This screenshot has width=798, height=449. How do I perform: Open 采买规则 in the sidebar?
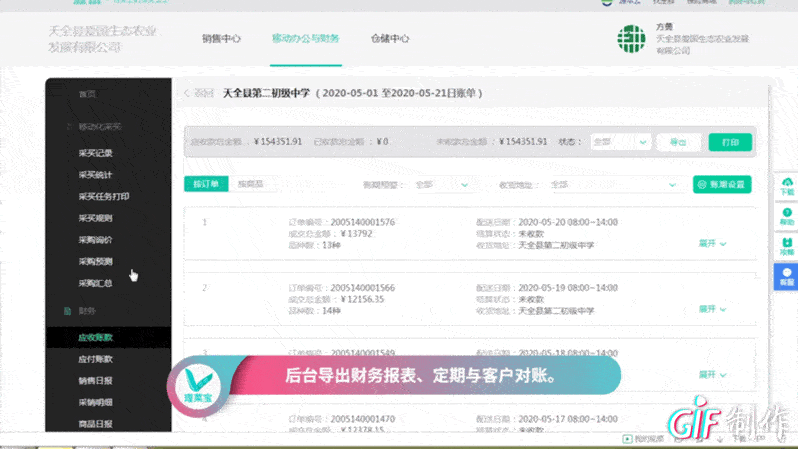coord(96,218)
